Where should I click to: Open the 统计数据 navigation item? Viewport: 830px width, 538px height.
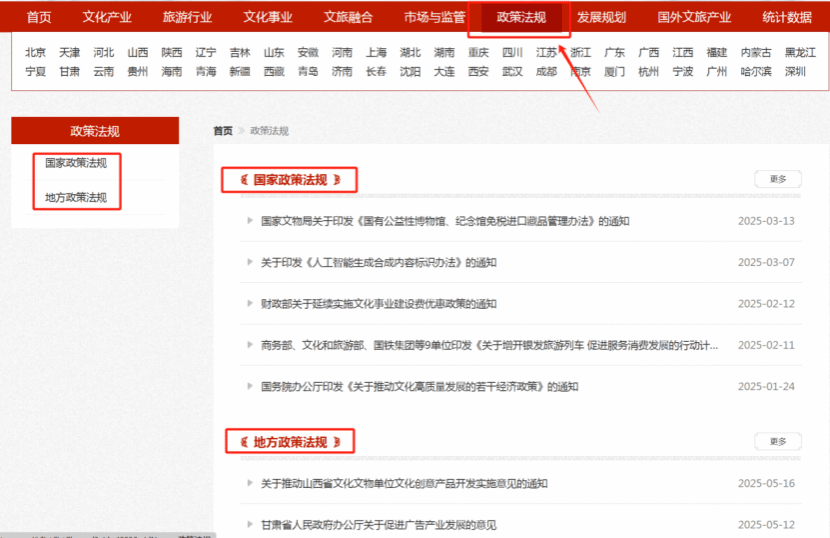[x=787, y=17]
